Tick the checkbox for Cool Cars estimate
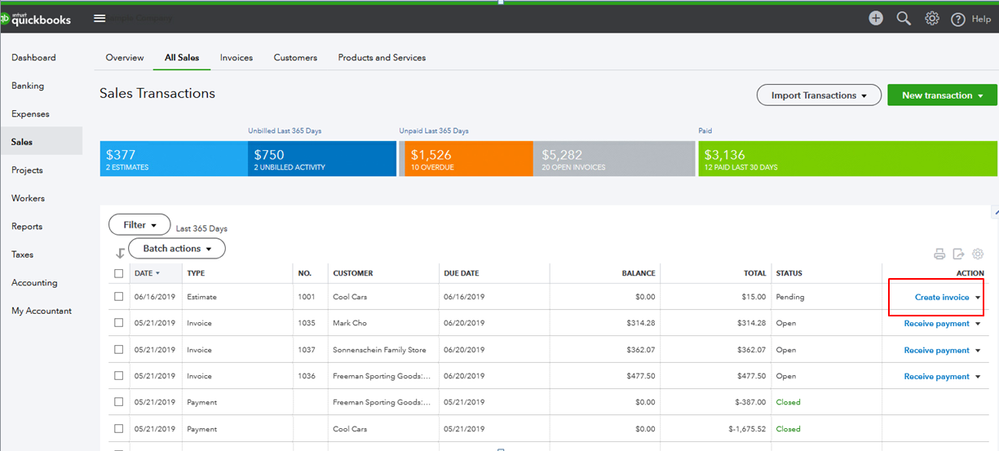The width and height of the screenshot is (999, 451). point(119,297)
